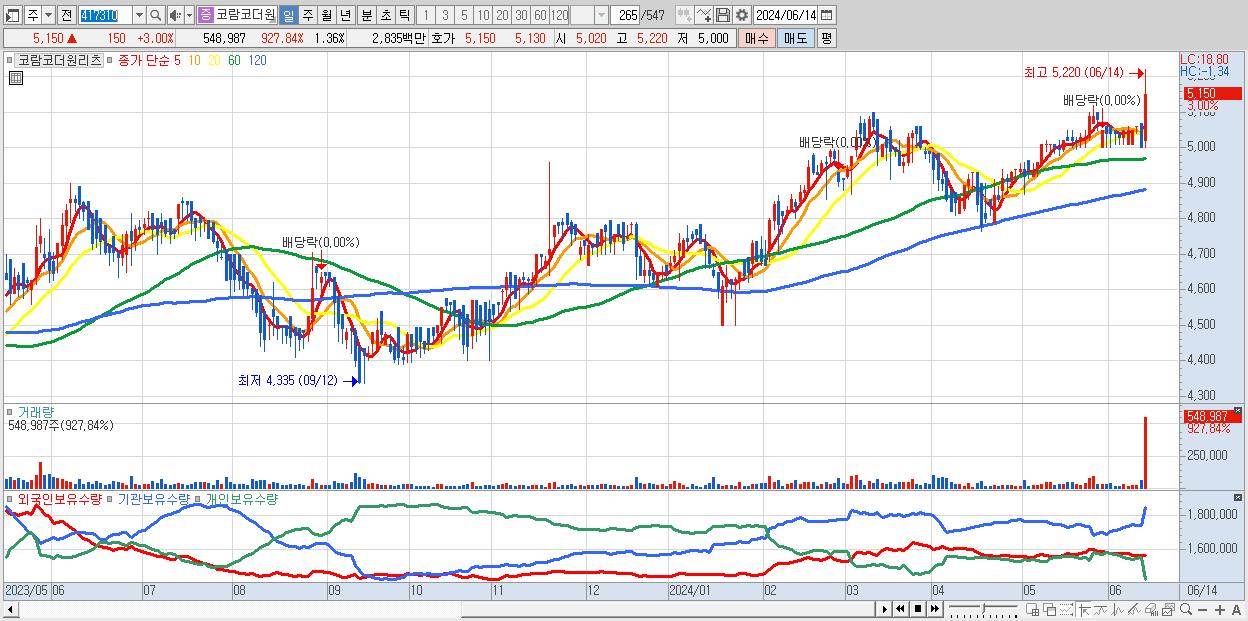Click the purple 증 badge icon

pyautogui.click(x=205, y=15)
